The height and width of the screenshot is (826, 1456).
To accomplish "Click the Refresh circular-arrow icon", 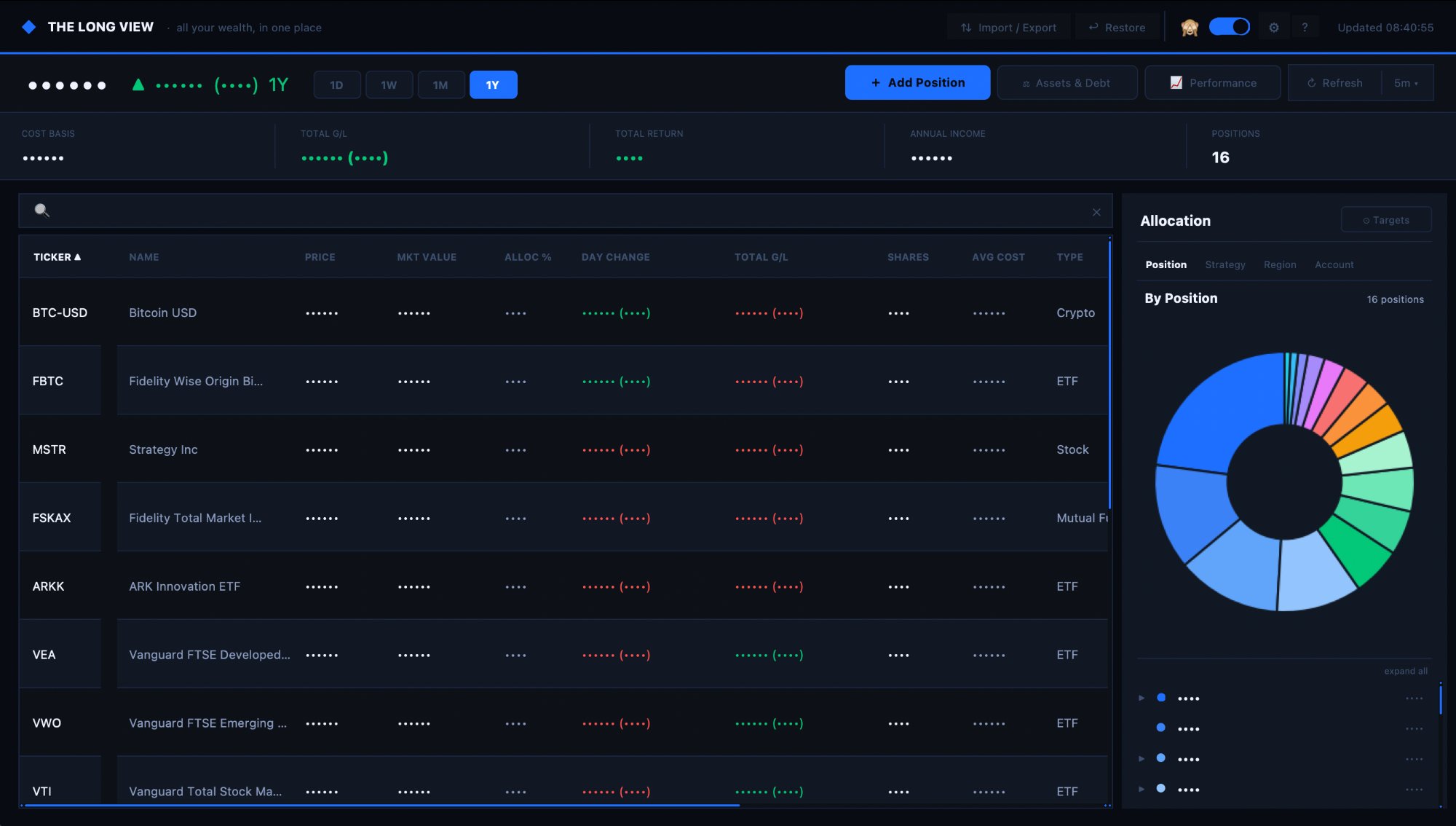I will (x=1313, y=82).
